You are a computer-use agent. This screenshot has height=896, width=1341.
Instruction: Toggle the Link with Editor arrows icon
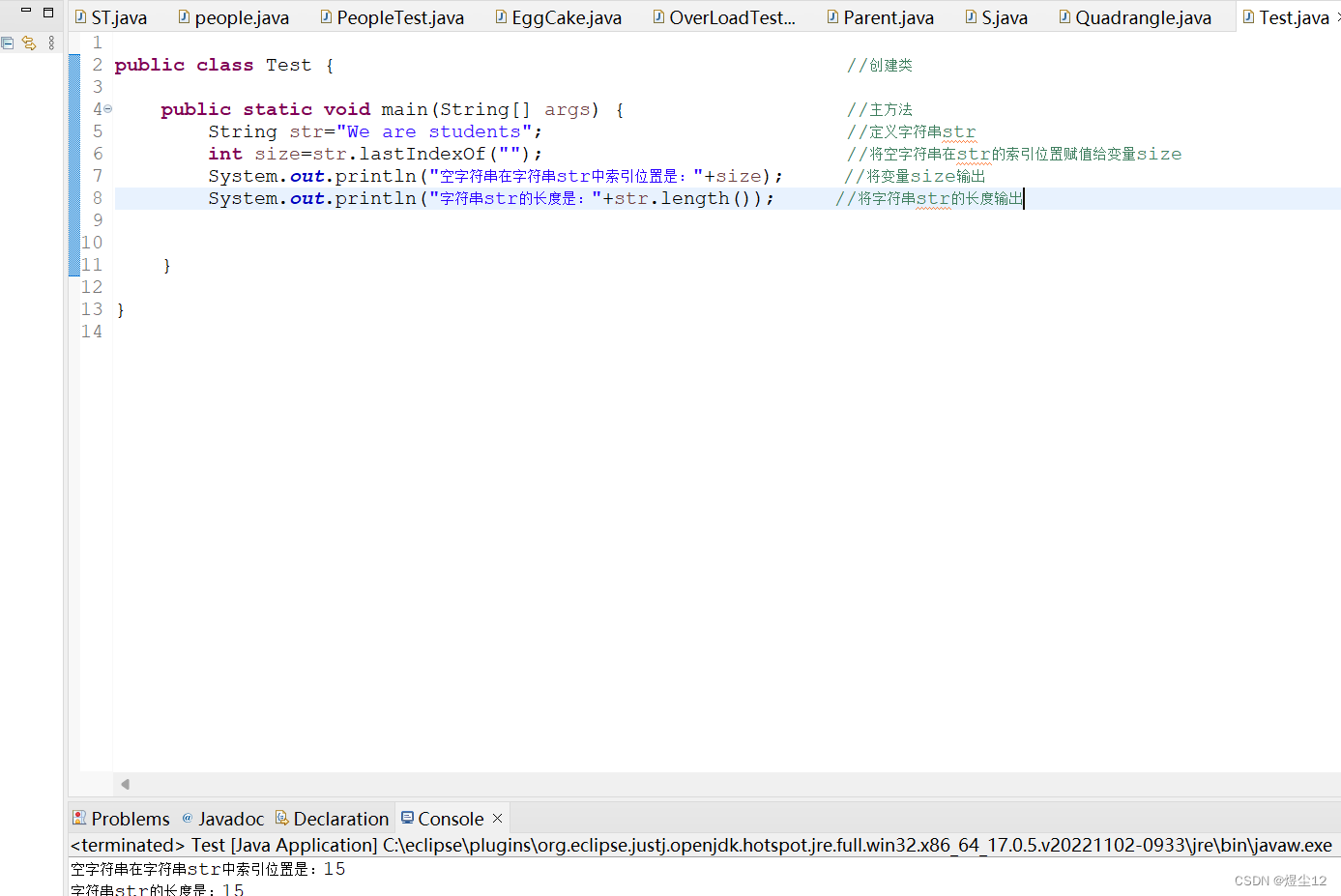pos(28,43)
